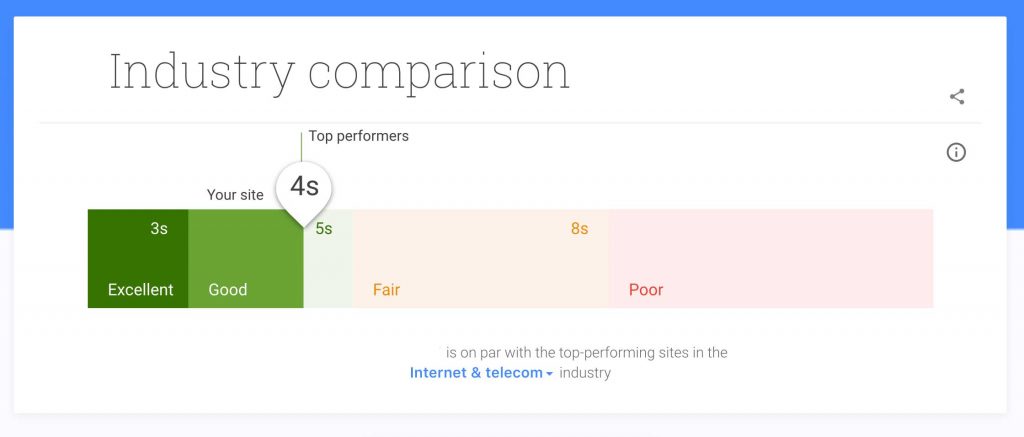Click the Top performers label
The width and height of the screenshot is (1024, 437).
[x=359, y=137]
